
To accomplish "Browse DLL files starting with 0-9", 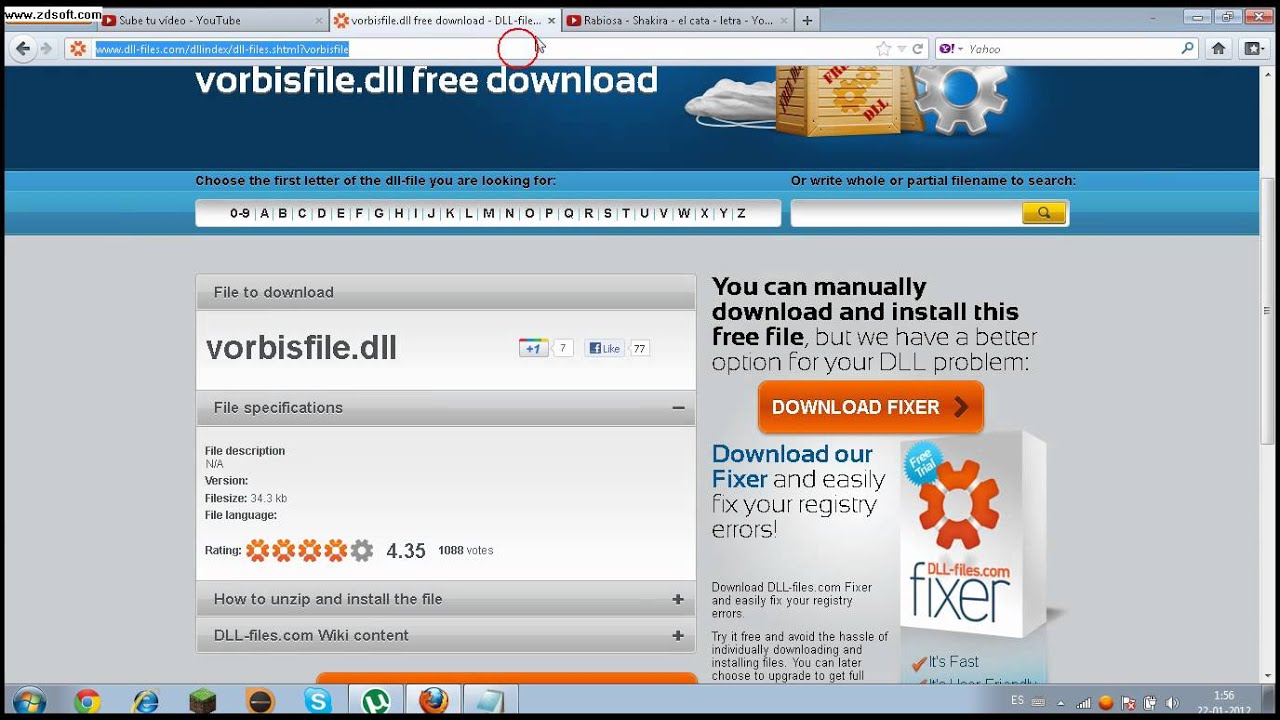I will (x=240, y=213).
